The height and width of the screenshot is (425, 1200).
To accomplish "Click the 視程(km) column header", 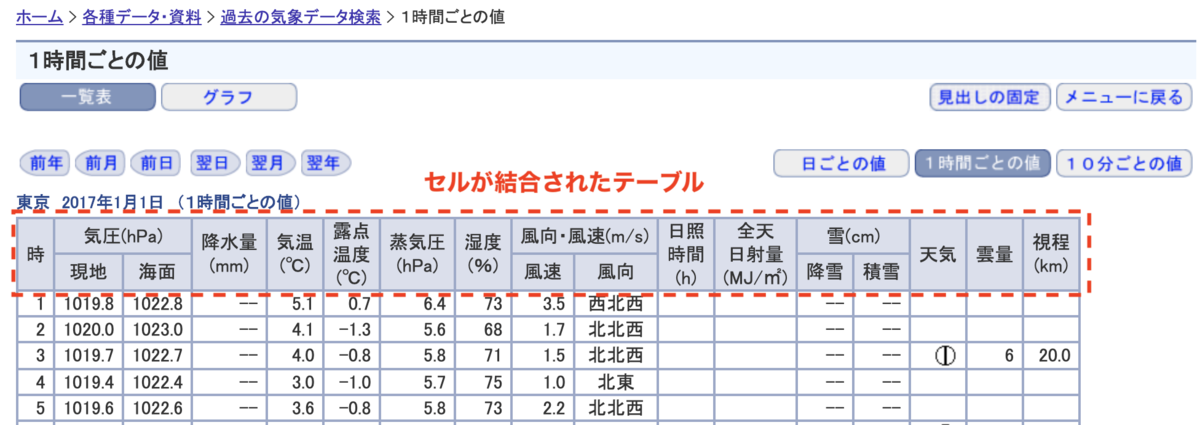I will click(x=1051, y=255).
